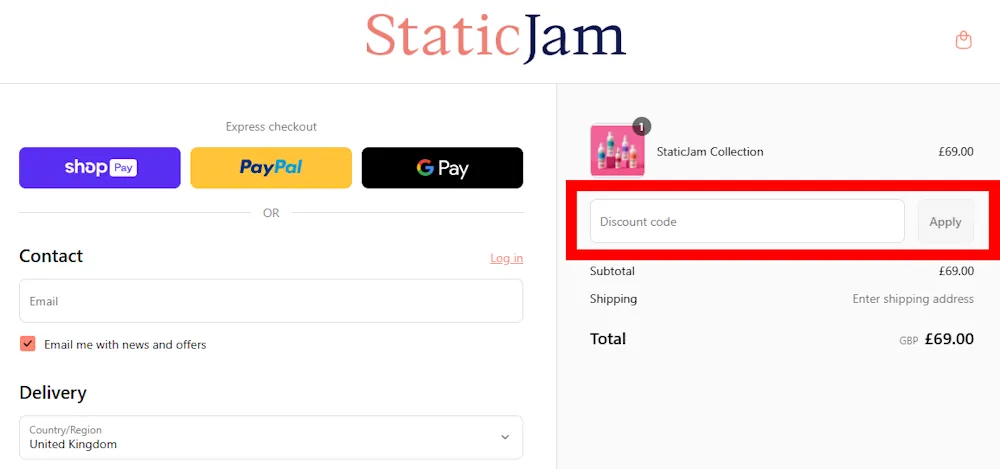The height and width of the screenshot is (469, 1000).
Task: Click the Express checkout label
Action: 271,127
